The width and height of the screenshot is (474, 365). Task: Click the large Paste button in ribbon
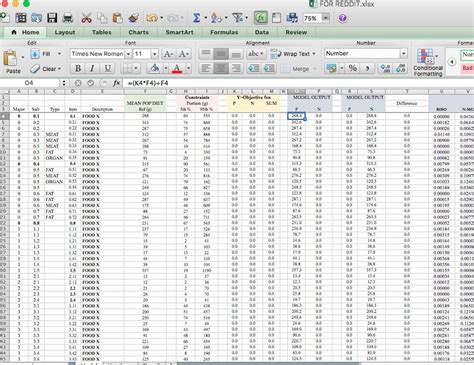[x=12, y=62]
